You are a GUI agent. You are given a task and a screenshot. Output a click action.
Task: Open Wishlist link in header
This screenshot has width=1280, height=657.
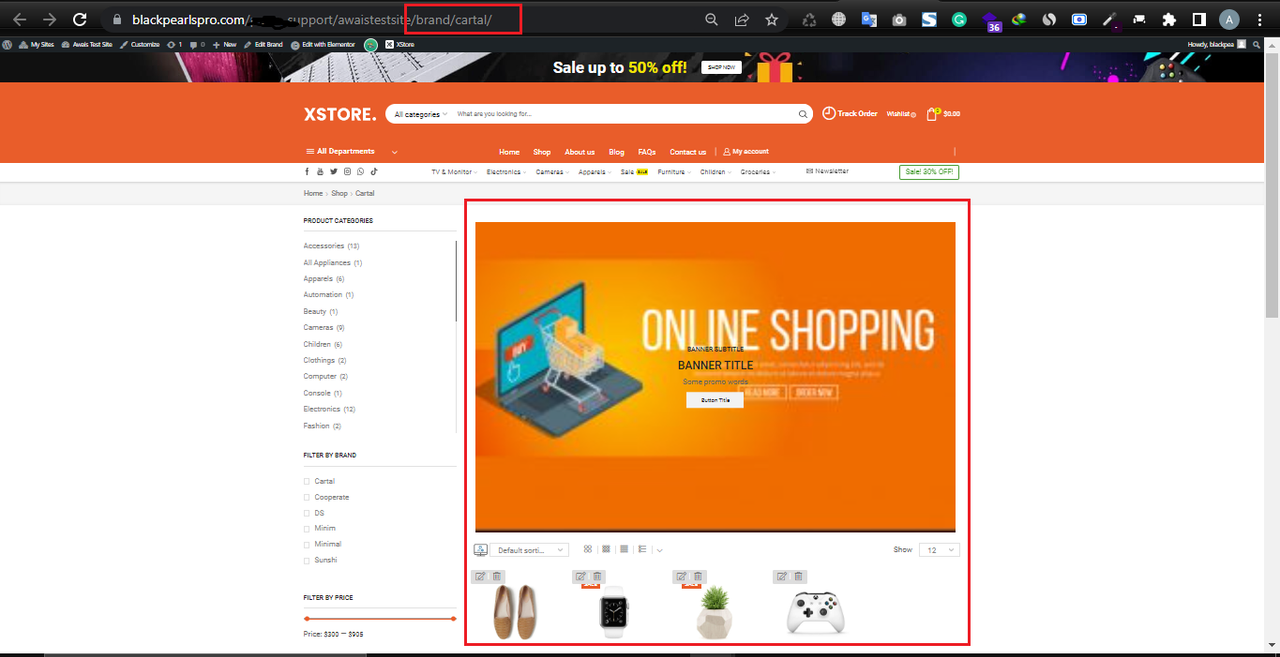901,114
